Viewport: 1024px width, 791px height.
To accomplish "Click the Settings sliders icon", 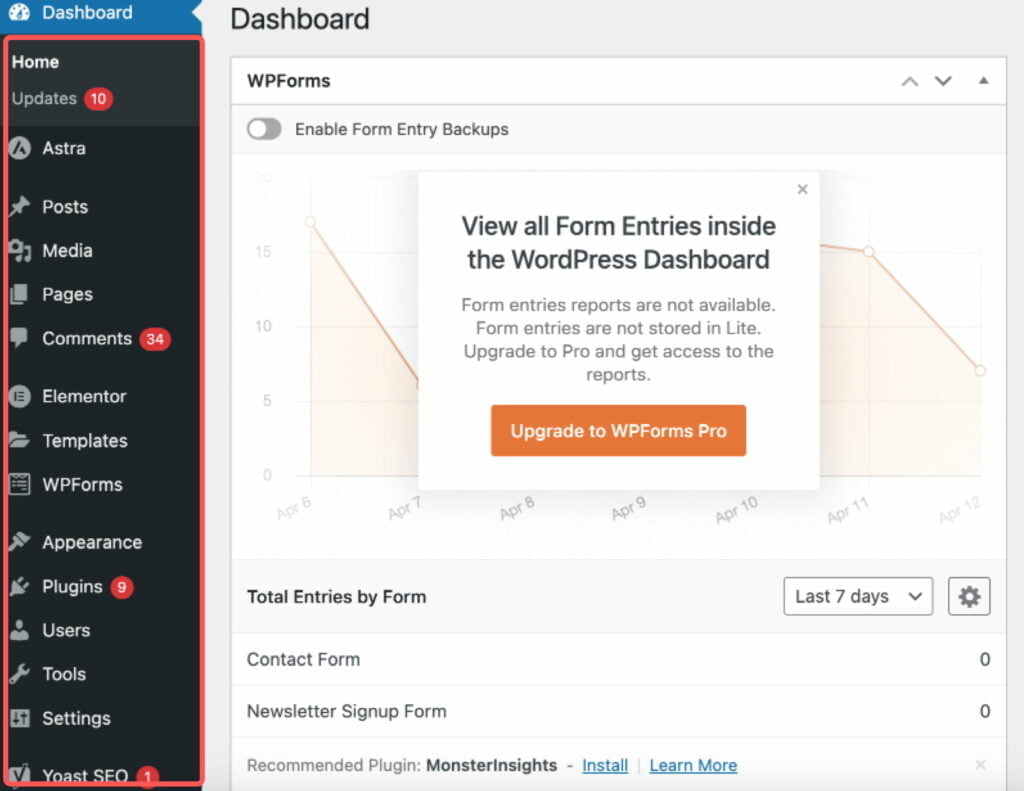I will tap(20, 718).
